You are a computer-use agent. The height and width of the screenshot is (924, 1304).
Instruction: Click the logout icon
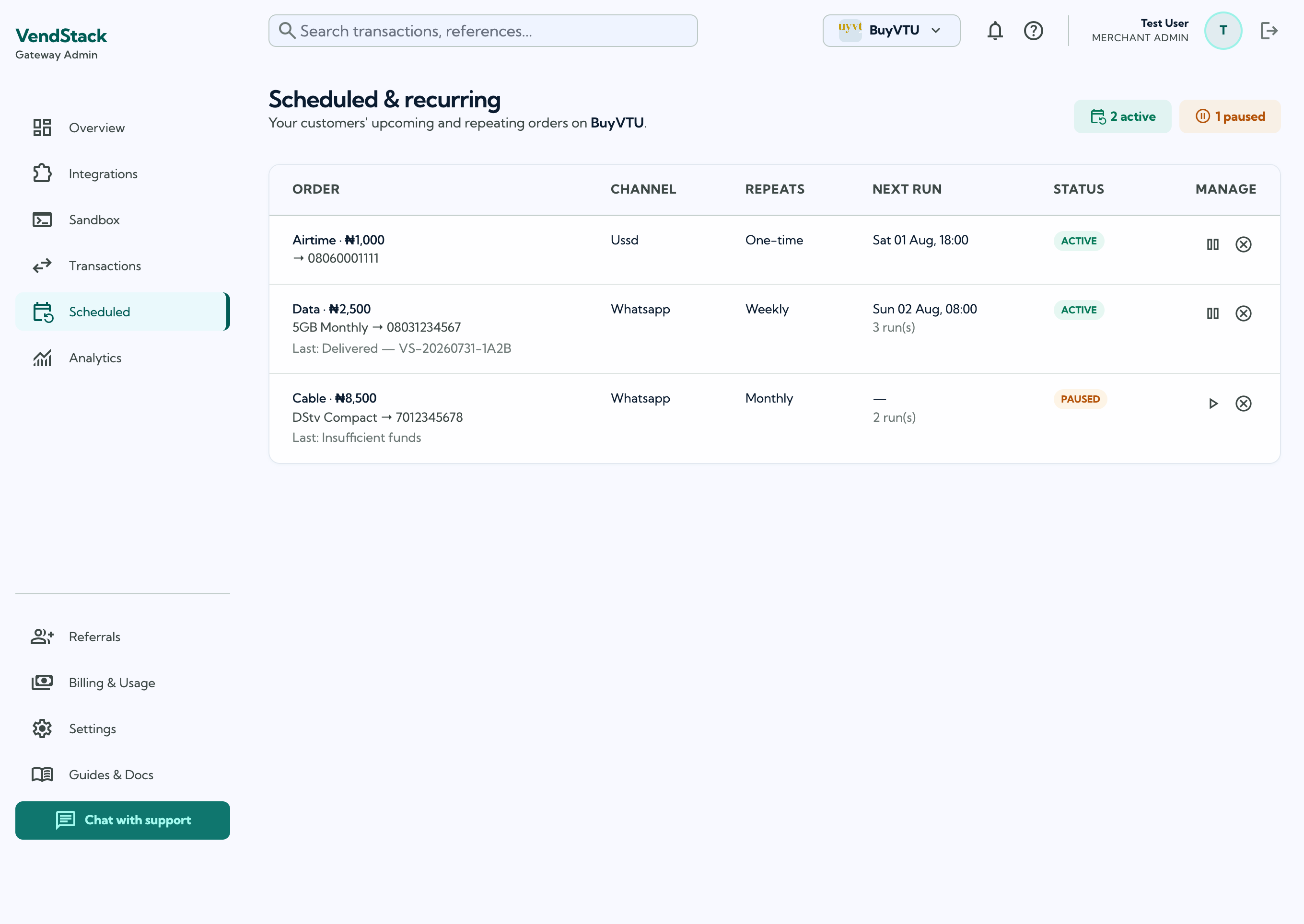coord(1269,31)
